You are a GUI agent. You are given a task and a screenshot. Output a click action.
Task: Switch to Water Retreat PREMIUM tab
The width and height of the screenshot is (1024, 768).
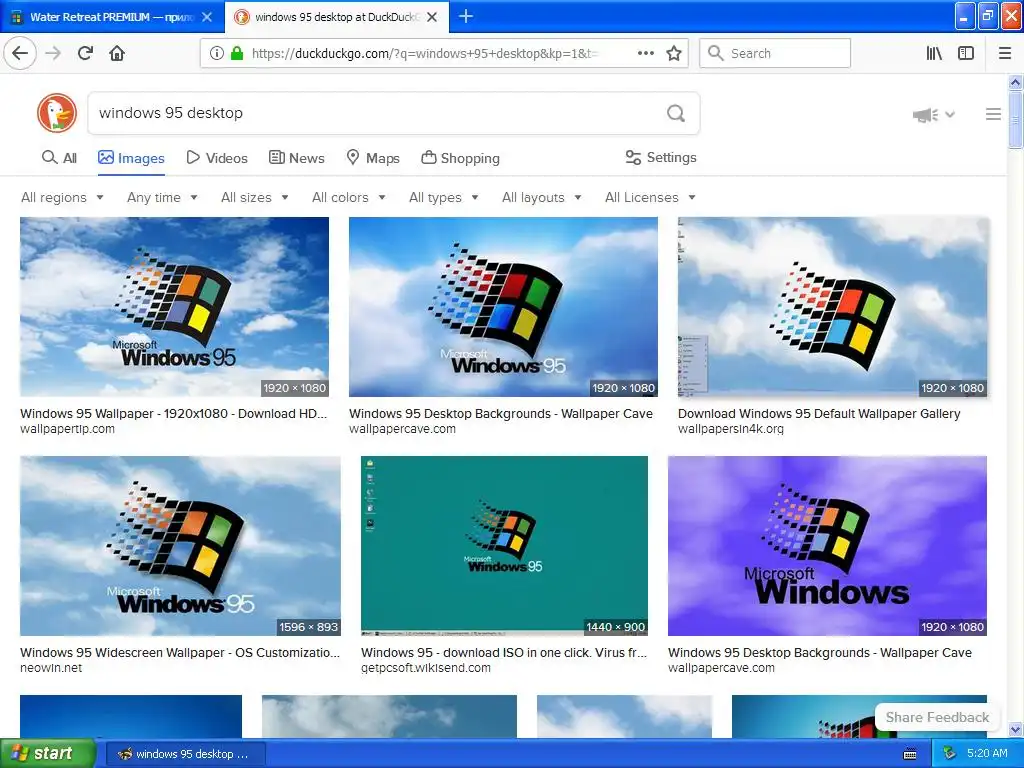pyautogui.click(x=112, y=17)
